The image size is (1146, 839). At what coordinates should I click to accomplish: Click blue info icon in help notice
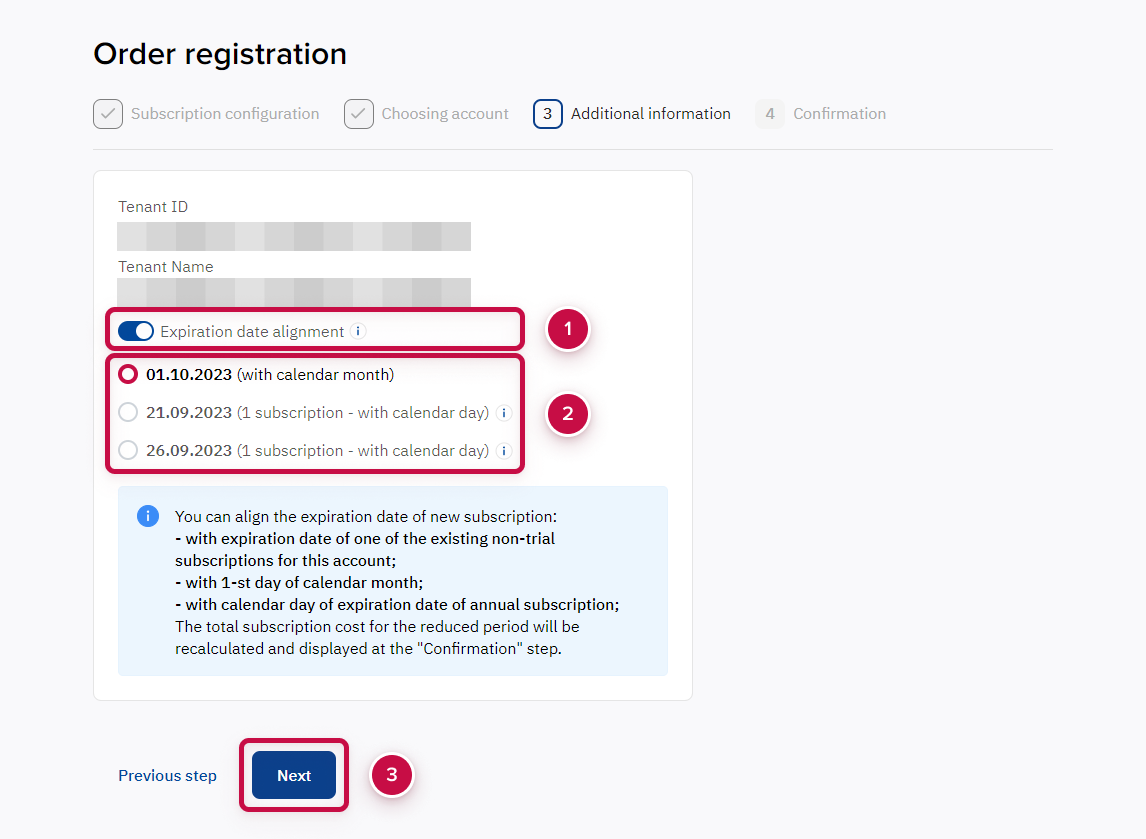[x=147, y=516]
